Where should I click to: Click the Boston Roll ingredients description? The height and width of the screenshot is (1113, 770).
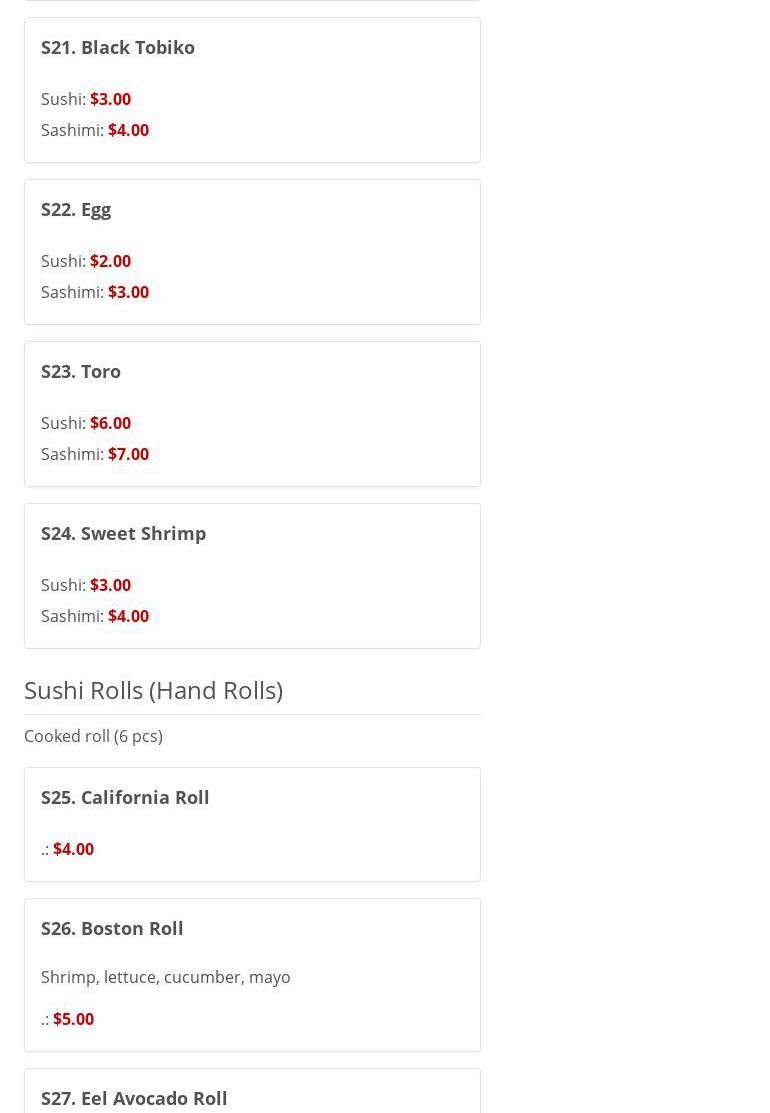[x=166, y=977]
